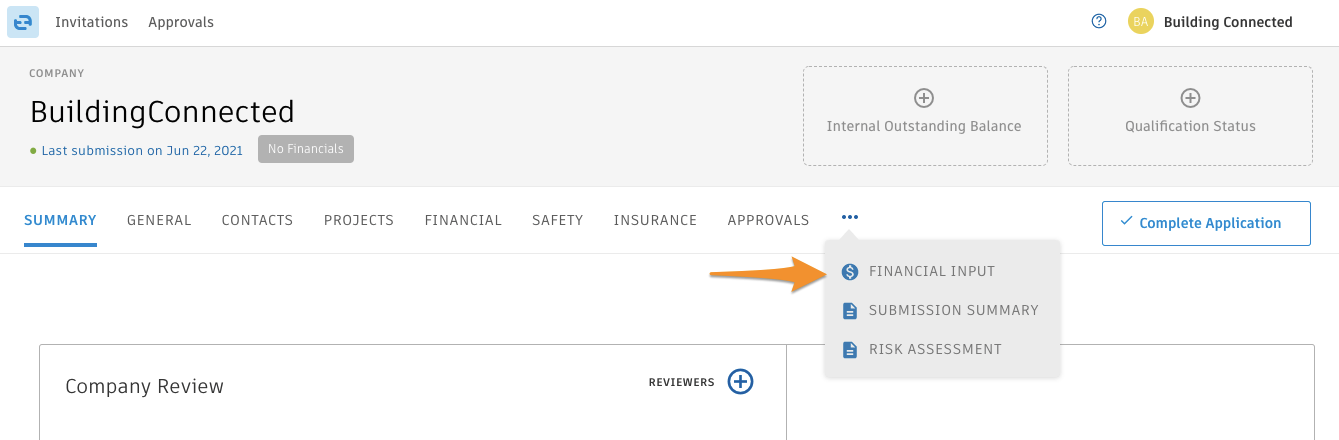Click the Financial Input dollar icon
This screenshot has width=1339, height=440.
[x=850, y=271]
